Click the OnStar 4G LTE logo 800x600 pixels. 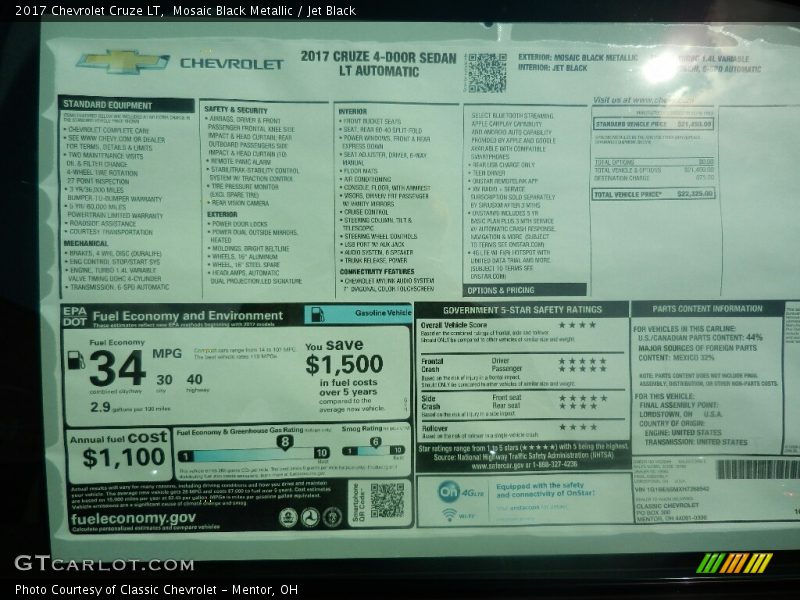460,492
